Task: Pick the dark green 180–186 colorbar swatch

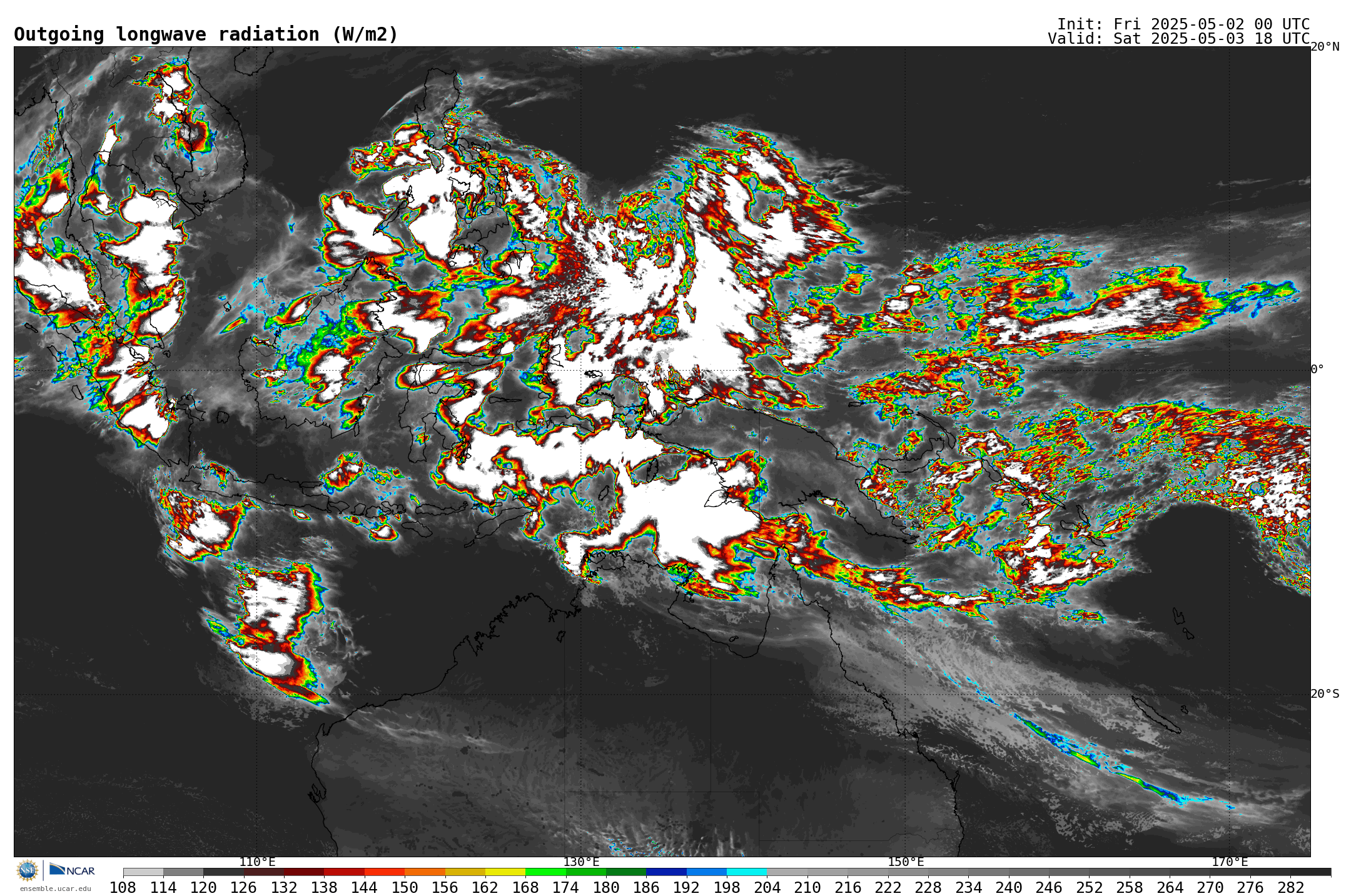Action: (x=626, y=872)
